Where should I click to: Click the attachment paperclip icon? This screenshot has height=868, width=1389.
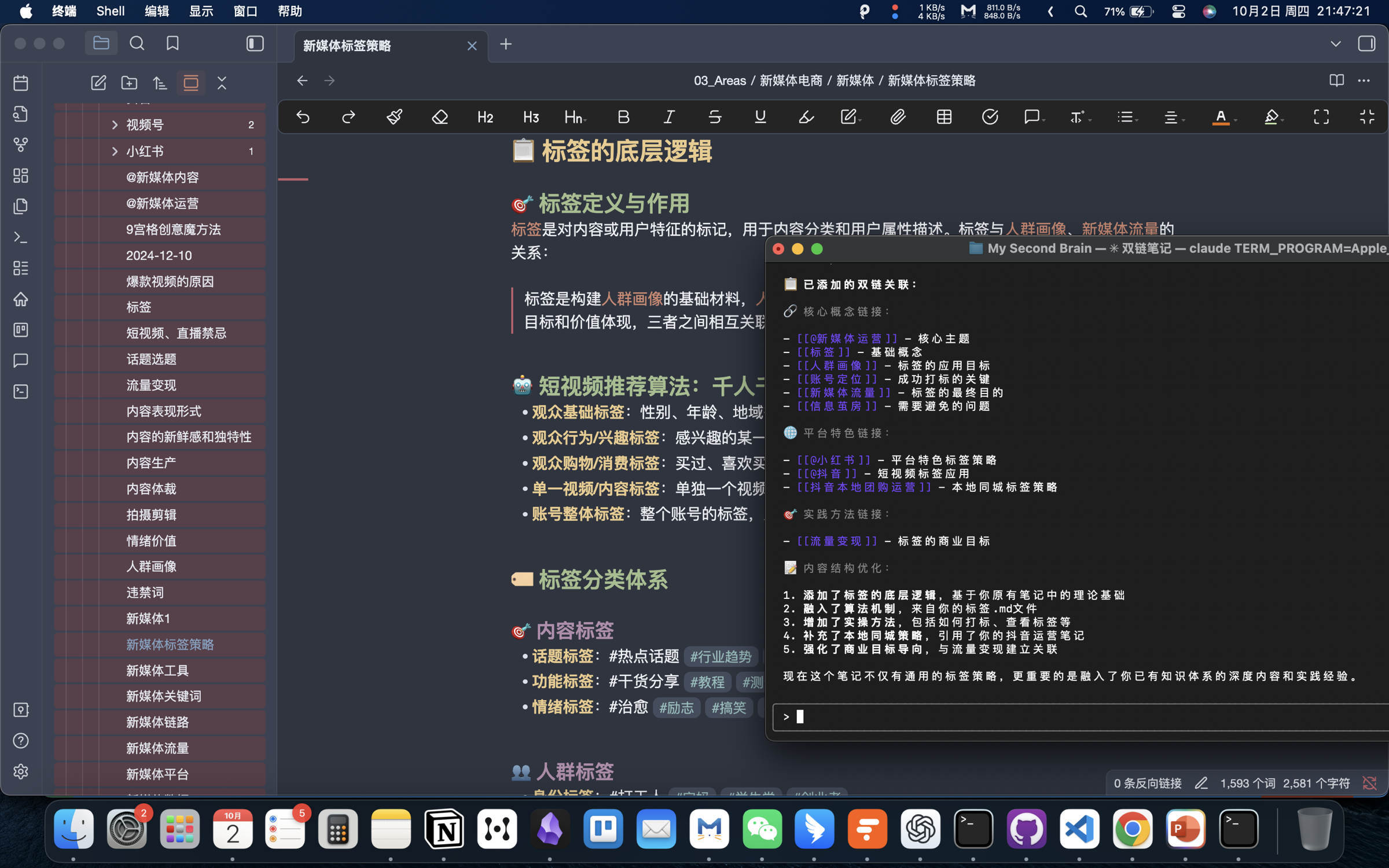[898, 117]
